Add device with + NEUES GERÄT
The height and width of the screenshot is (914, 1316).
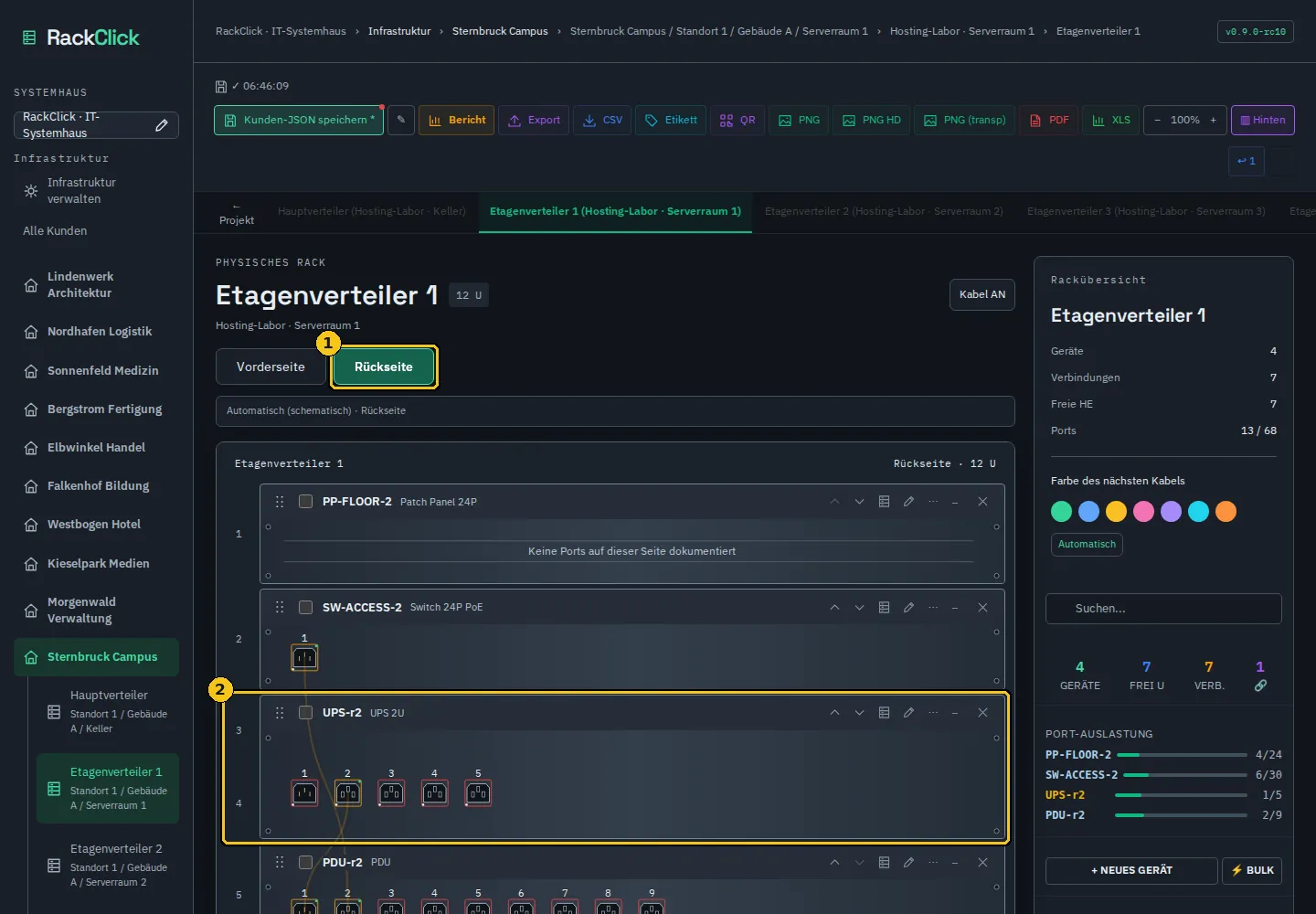click(x=1131, y=871)
